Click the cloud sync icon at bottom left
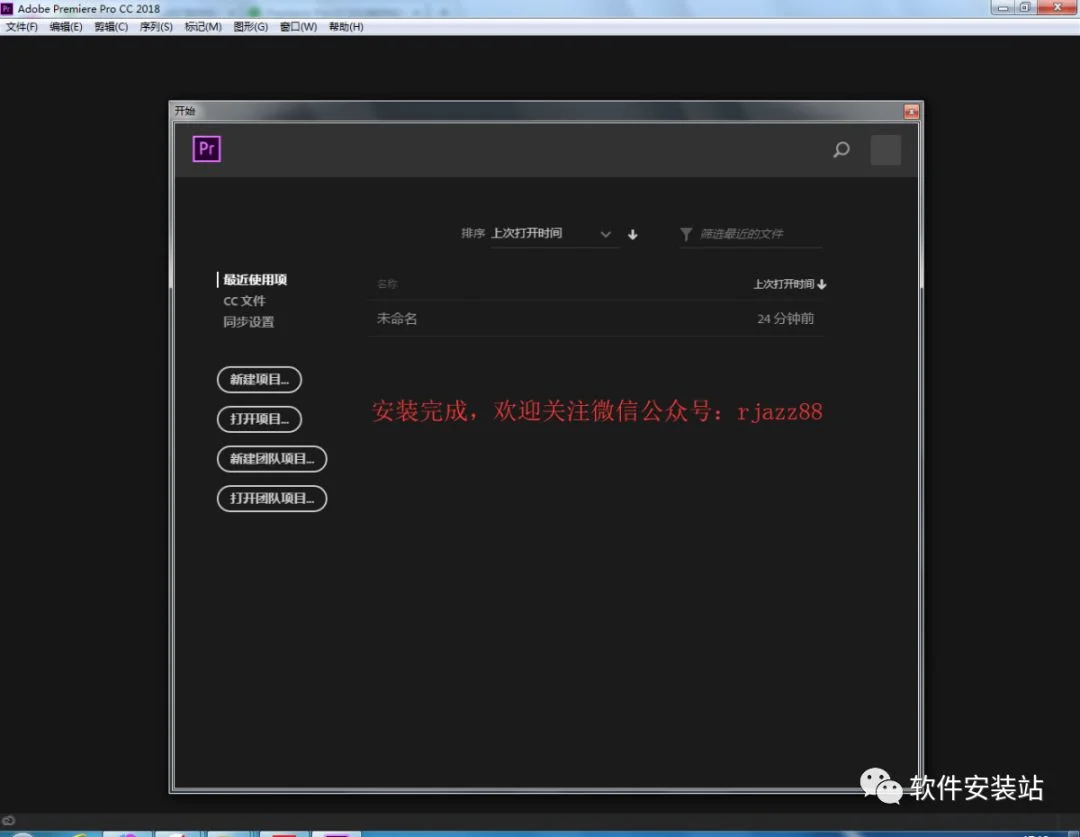The image size is (1080, 837). tap(8, 820)
